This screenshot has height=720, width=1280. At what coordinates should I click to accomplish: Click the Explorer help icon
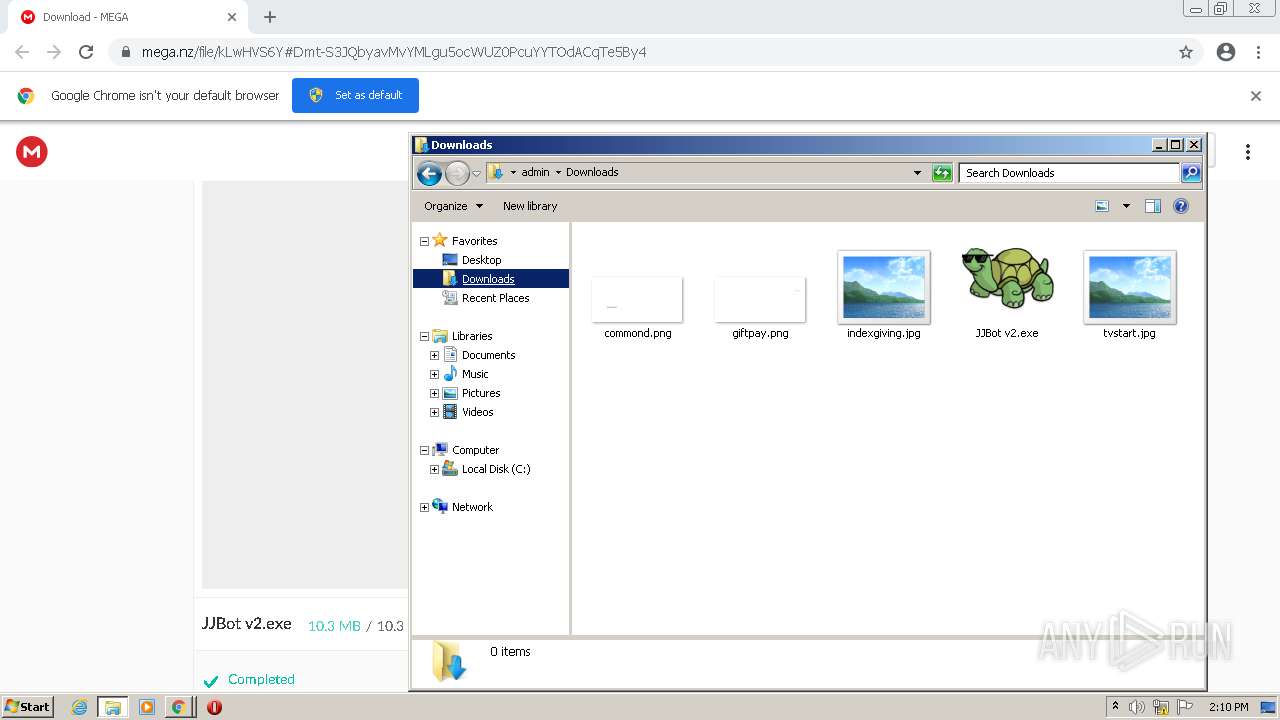1181,206
